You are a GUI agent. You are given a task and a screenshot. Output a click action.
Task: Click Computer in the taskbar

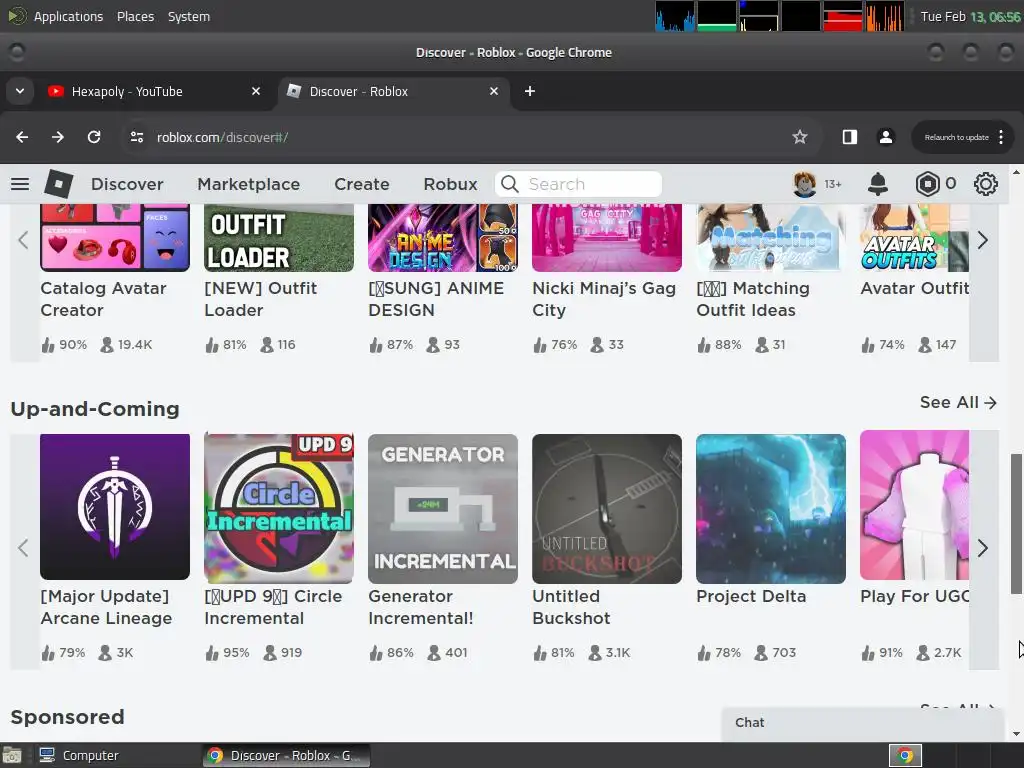[78, 756]
